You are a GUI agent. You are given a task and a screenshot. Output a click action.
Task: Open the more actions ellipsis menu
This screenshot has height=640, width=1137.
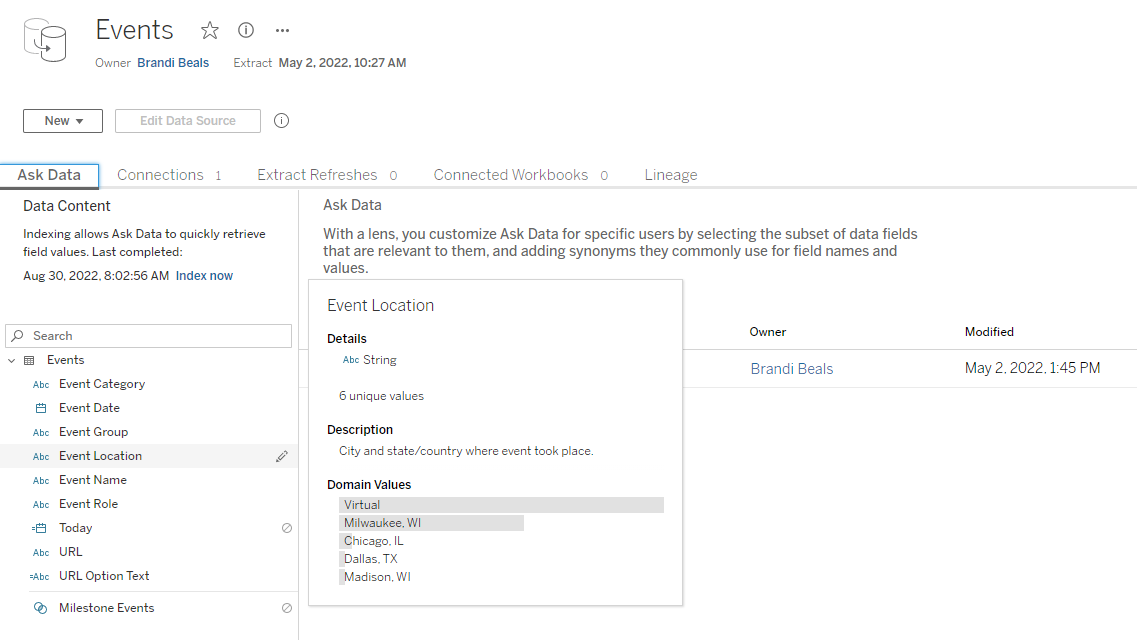282,31
